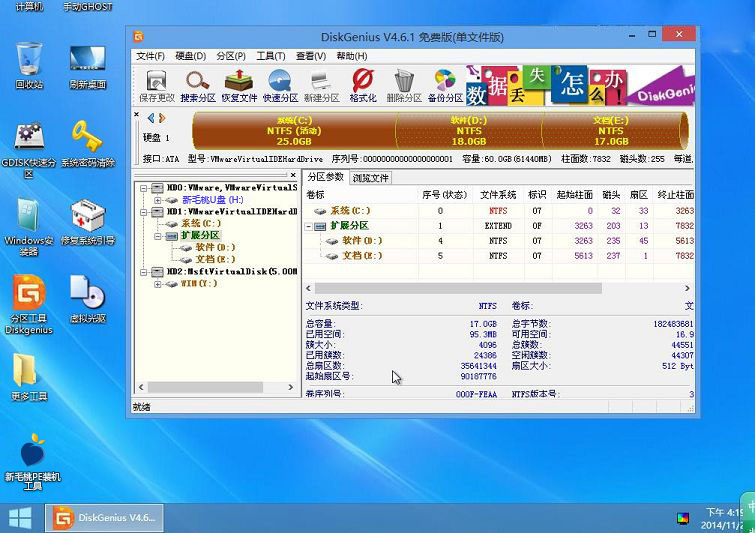
Task: Click the Windows Start button
Action: click(20, 518)
